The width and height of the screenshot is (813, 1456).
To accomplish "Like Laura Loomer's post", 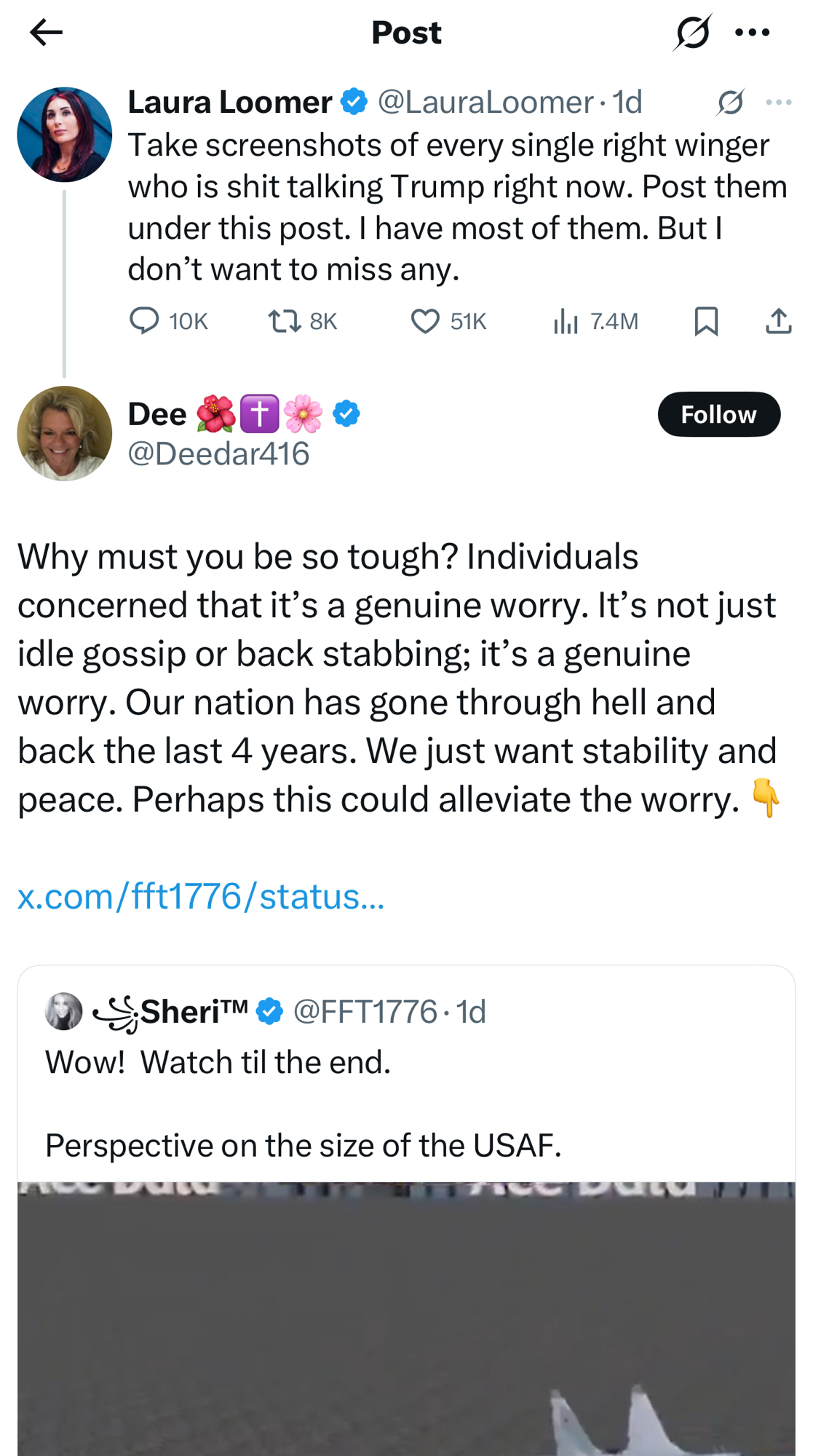I will click(x=425, y=321).
